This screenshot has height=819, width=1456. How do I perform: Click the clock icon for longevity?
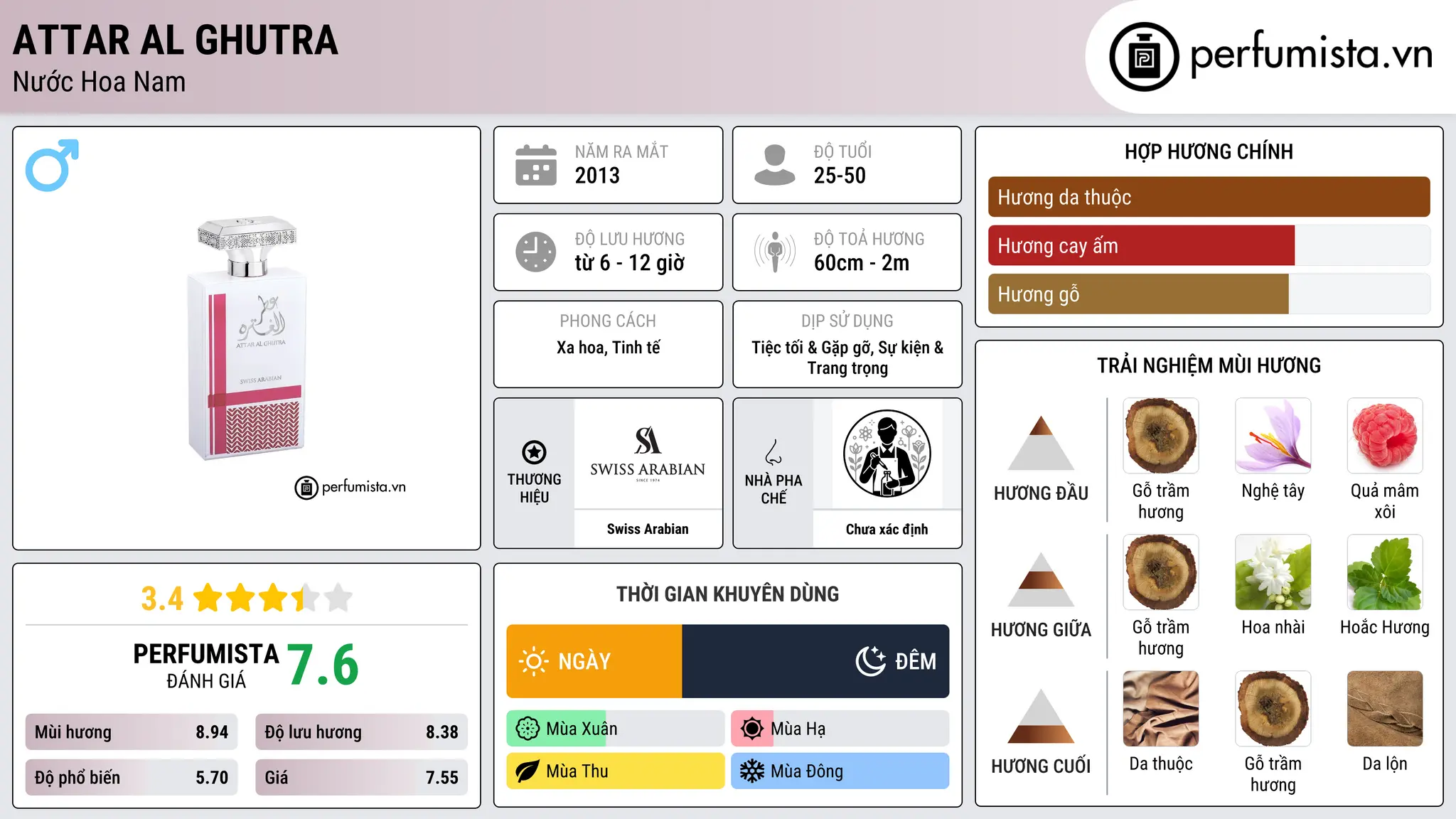coord(536,252)
